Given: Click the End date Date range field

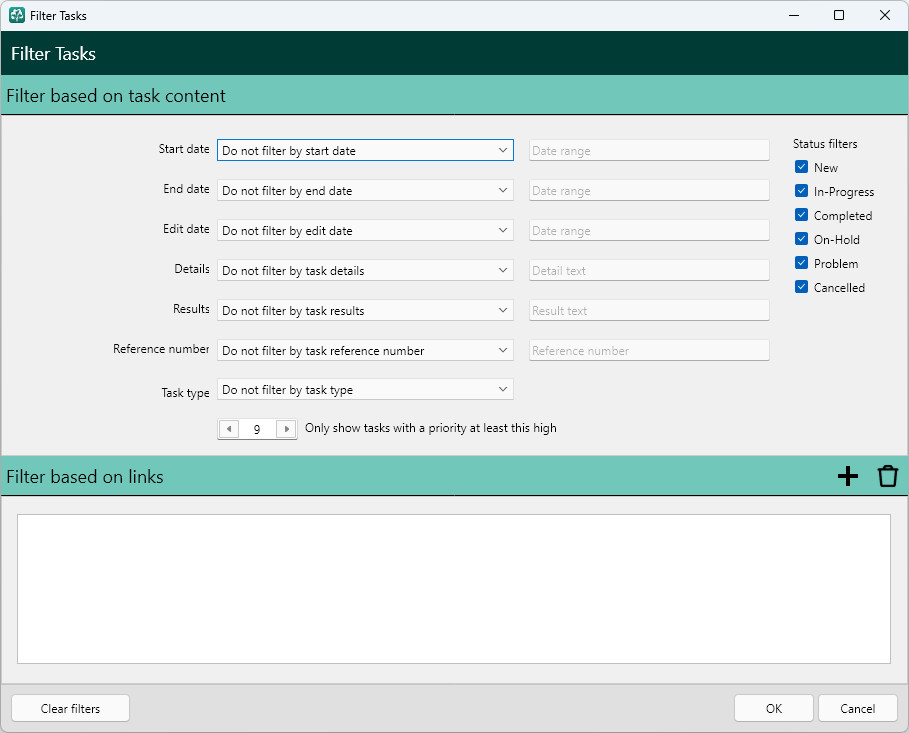Looking at the screenshot, I should click(x=649, y=190).
